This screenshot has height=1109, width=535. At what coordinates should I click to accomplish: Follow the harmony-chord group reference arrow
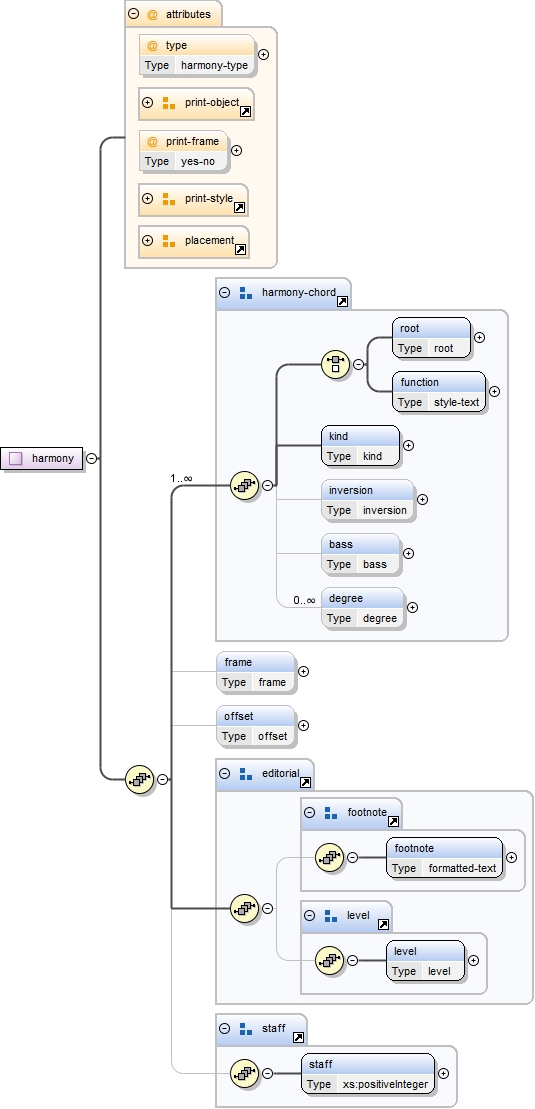click(x=342, y=301)
